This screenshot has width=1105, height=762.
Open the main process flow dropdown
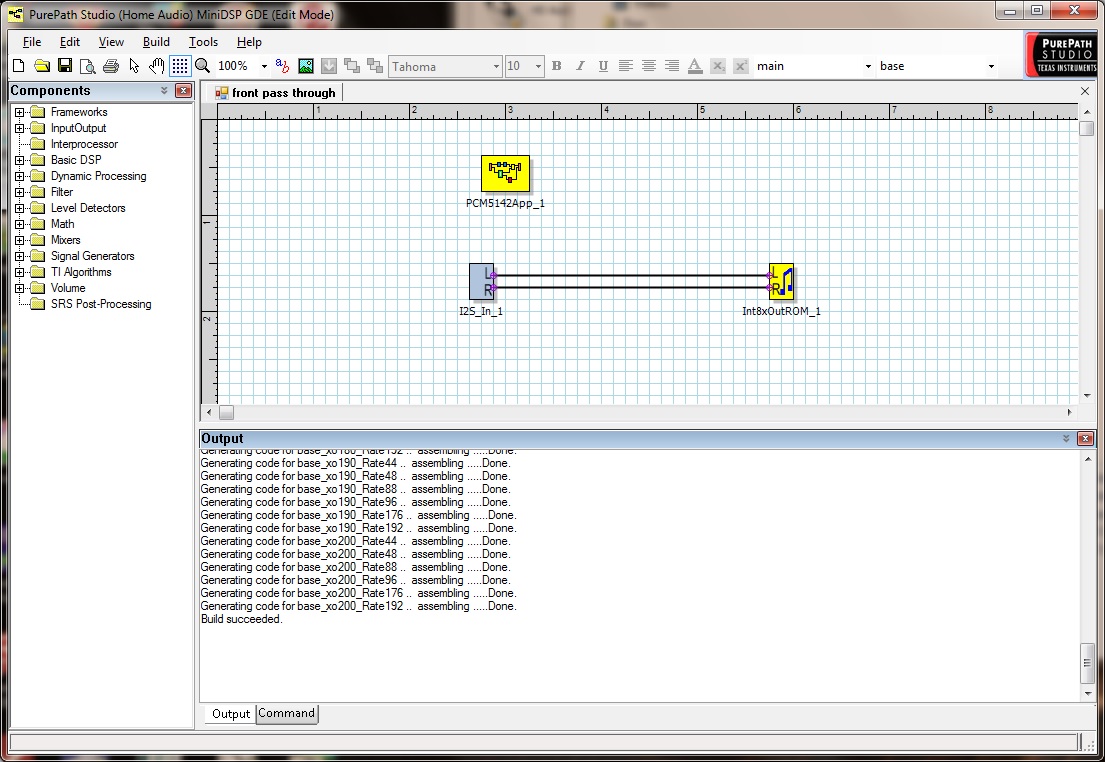point(868,66)
